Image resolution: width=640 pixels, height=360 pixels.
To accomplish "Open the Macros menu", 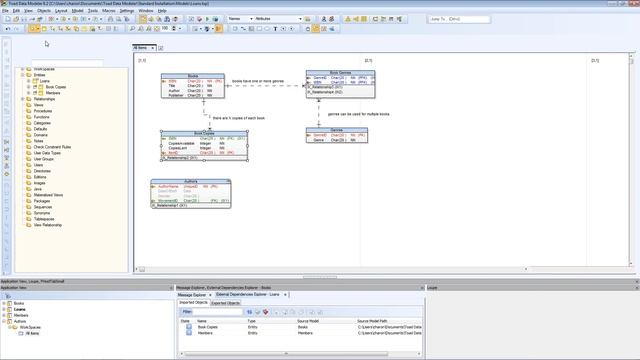I will [x=109, y=11].
